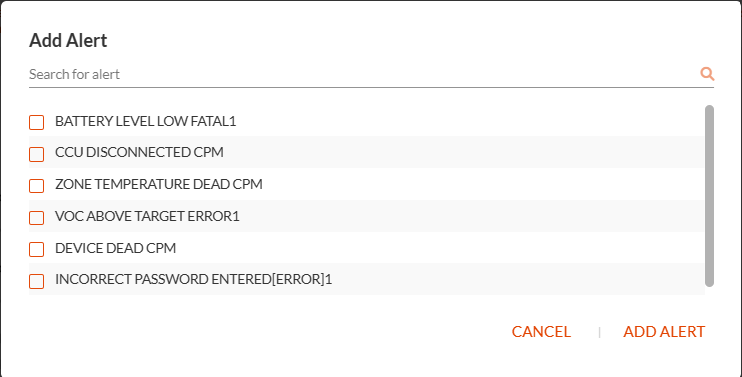
Task: Click the CANCEL button
Action: 541,332
